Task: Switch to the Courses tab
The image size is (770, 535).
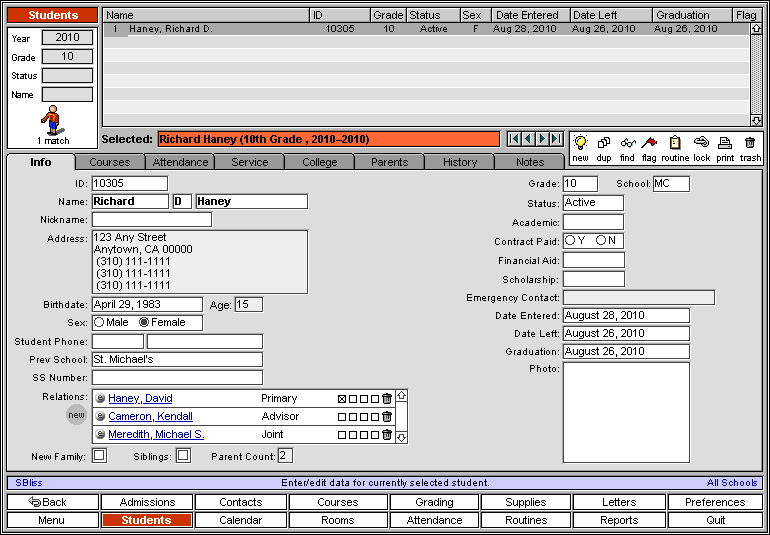Action: (110, 162)
